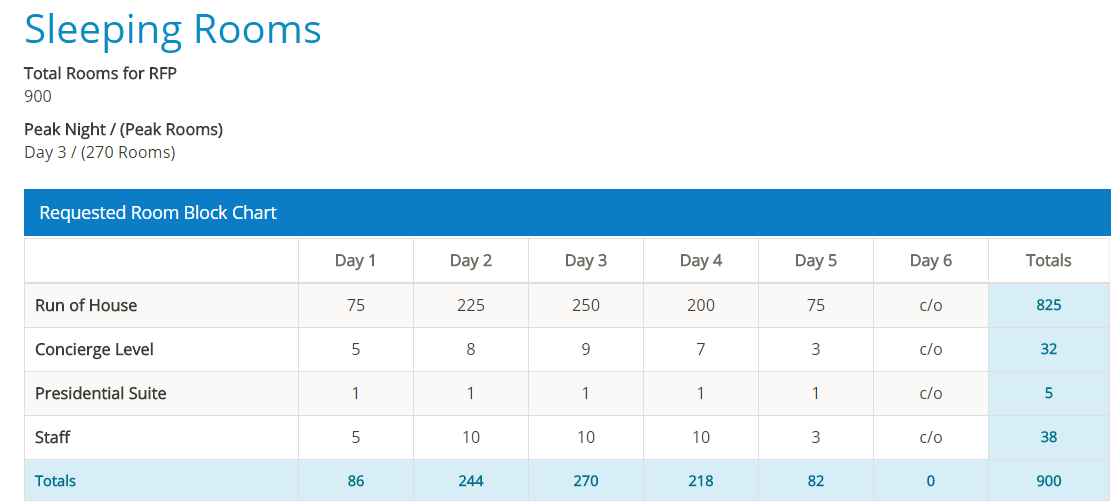Screen dimensions: 1112x502
Task: Click the Day 3 column header
Action: [585, 261]
